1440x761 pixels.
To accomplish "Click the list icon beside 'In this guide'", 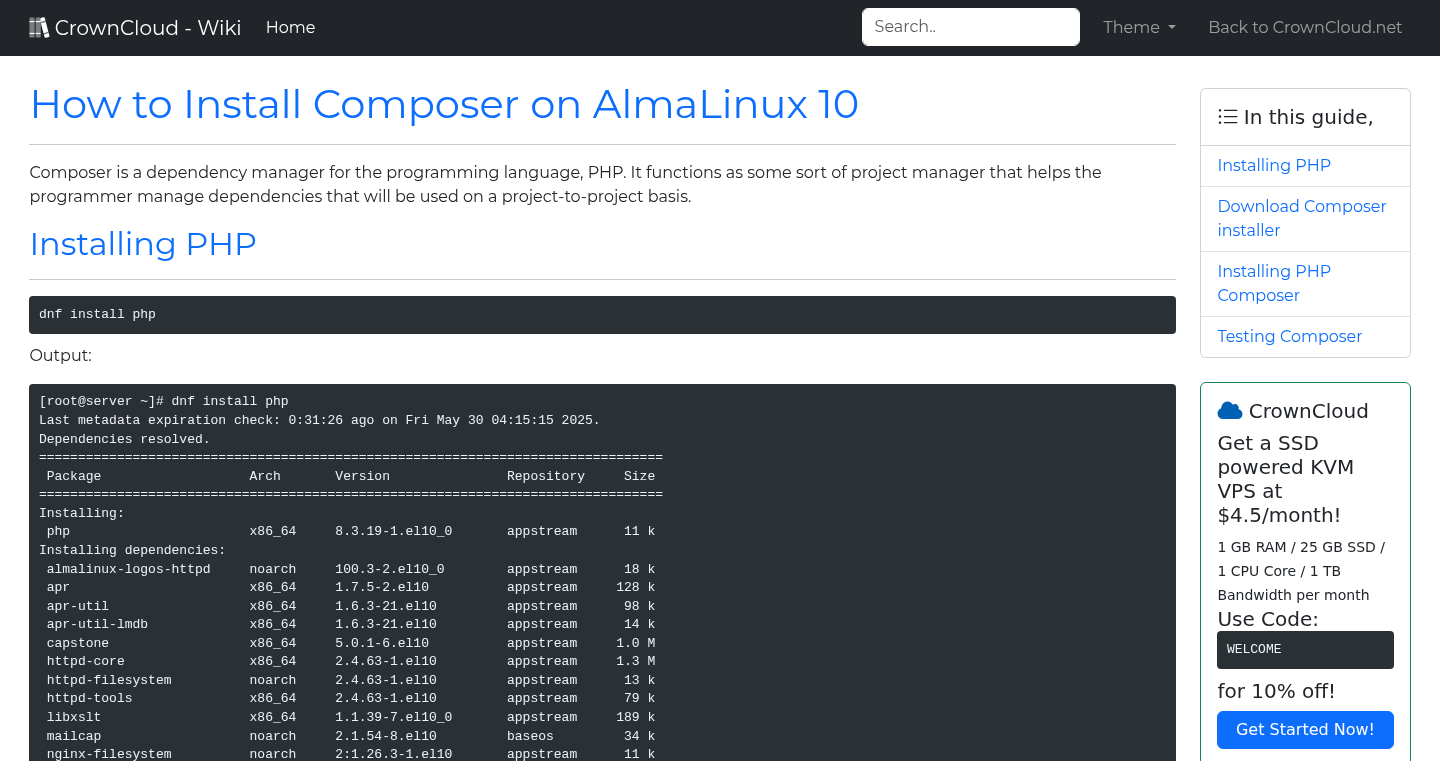I will tap(1227, 116).
